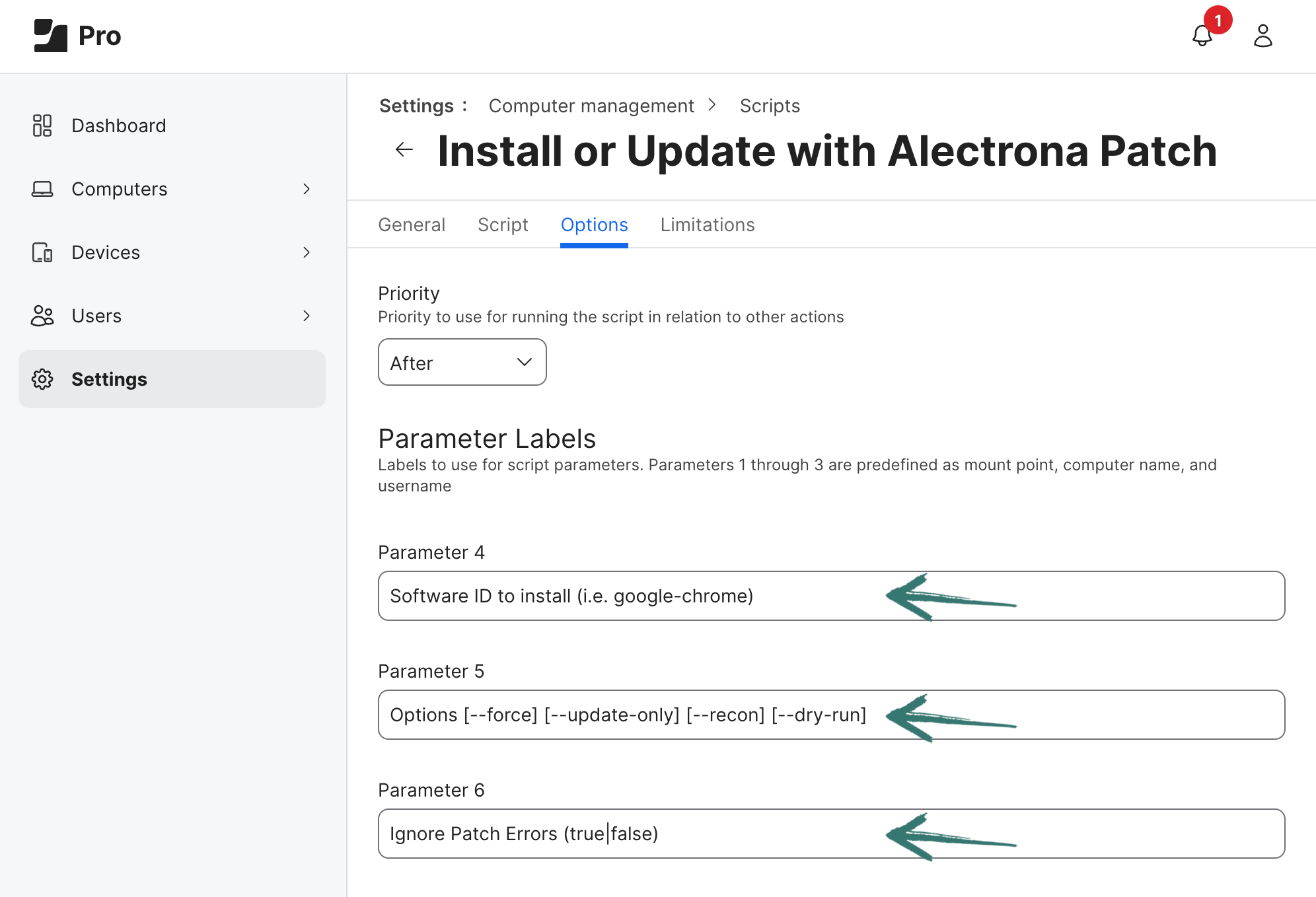Open the Limitations tab
The width and height of the screenshot is (1316, 897).
pyautogui.click(x=708, y=225)
